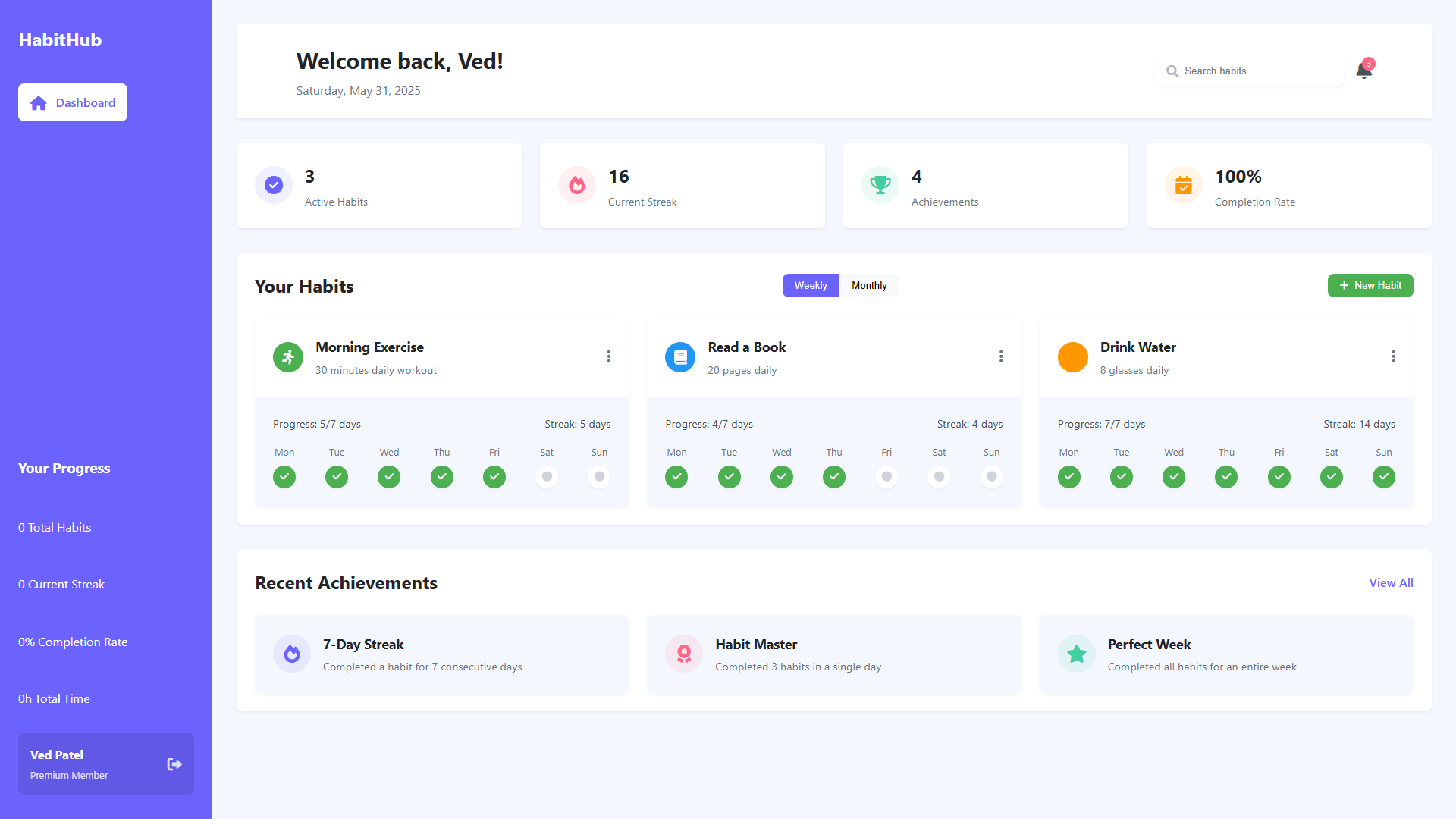Click the Read a Book icon

click(x=680, y=357)
